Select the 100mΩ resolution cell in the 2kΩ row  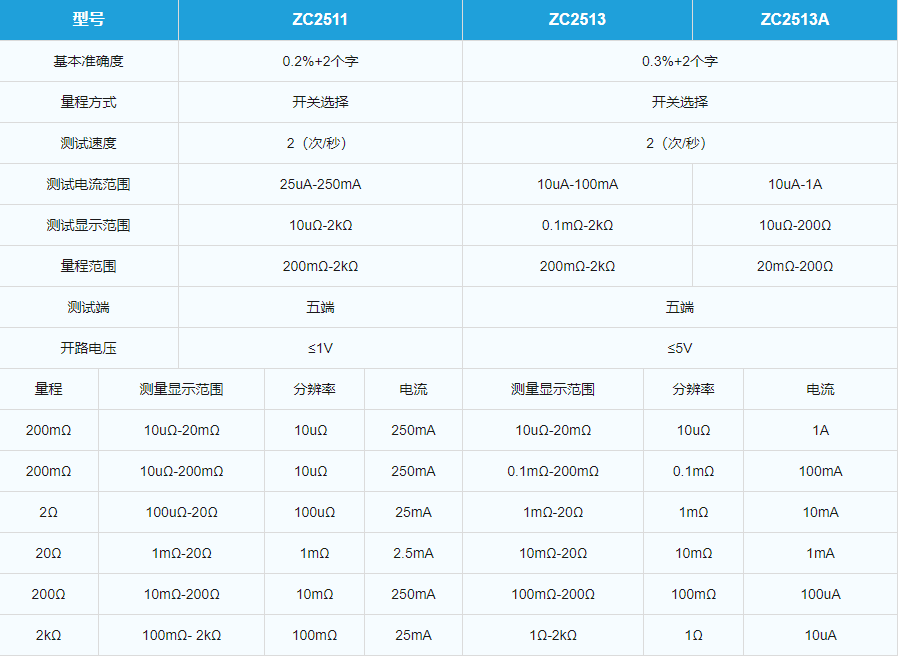click(x=314, y=636)
